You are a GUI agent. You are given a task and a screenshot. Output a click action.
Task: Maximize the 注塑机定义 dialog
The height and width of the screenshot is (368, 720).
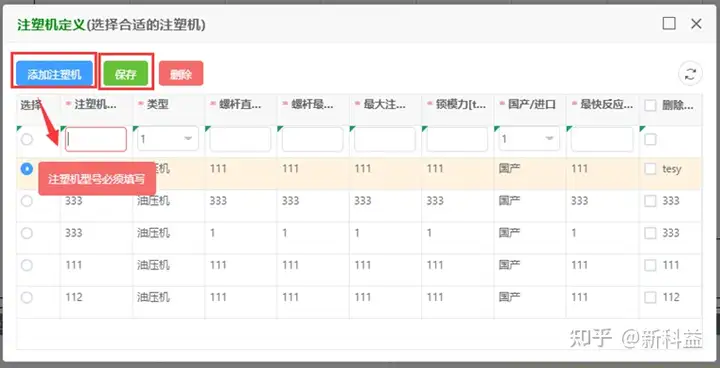click(x=669, y=23)
